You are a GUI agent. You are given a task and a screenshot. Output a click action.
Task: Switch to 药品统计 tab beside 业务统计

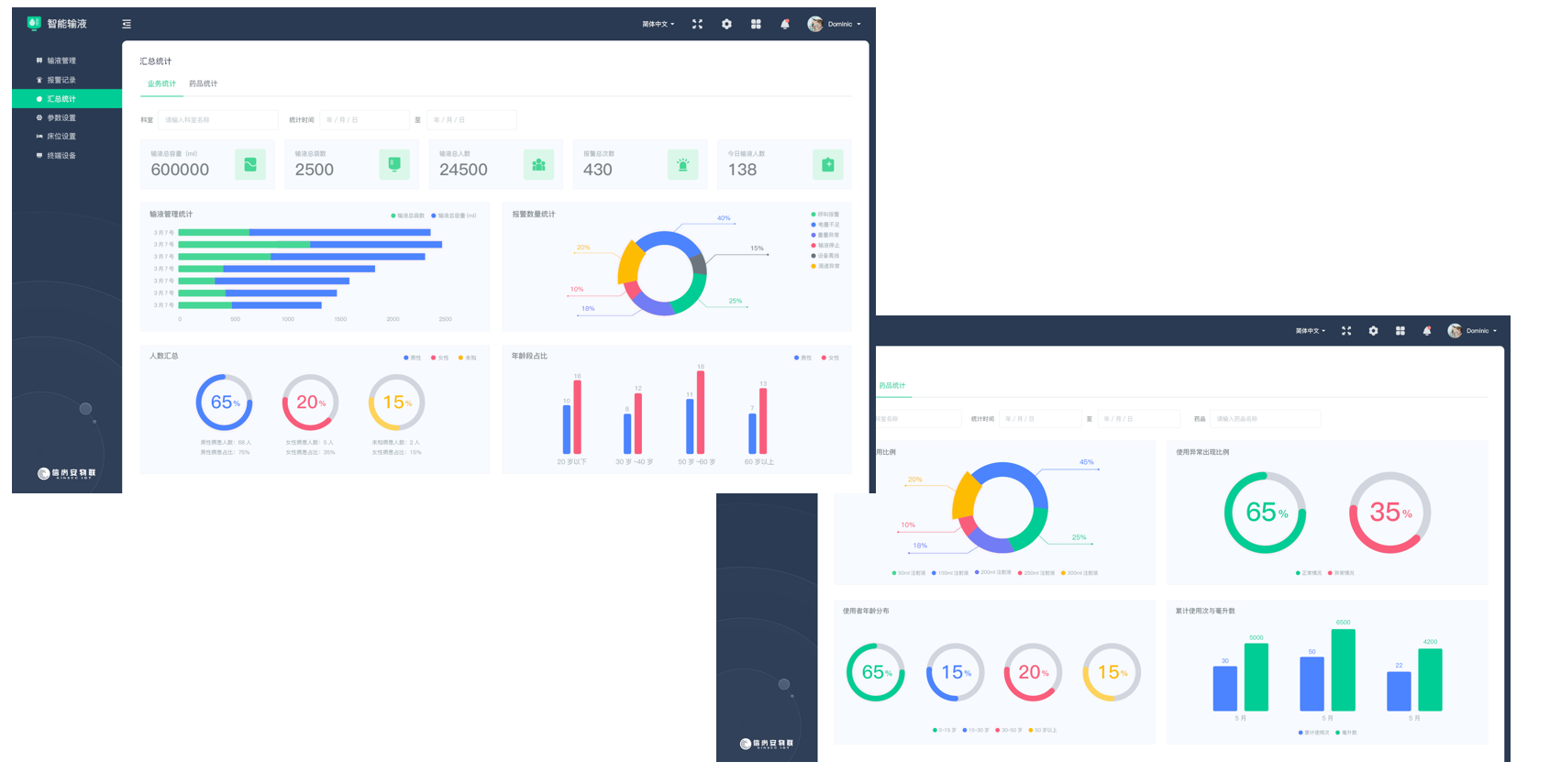[x=204, y=83]
